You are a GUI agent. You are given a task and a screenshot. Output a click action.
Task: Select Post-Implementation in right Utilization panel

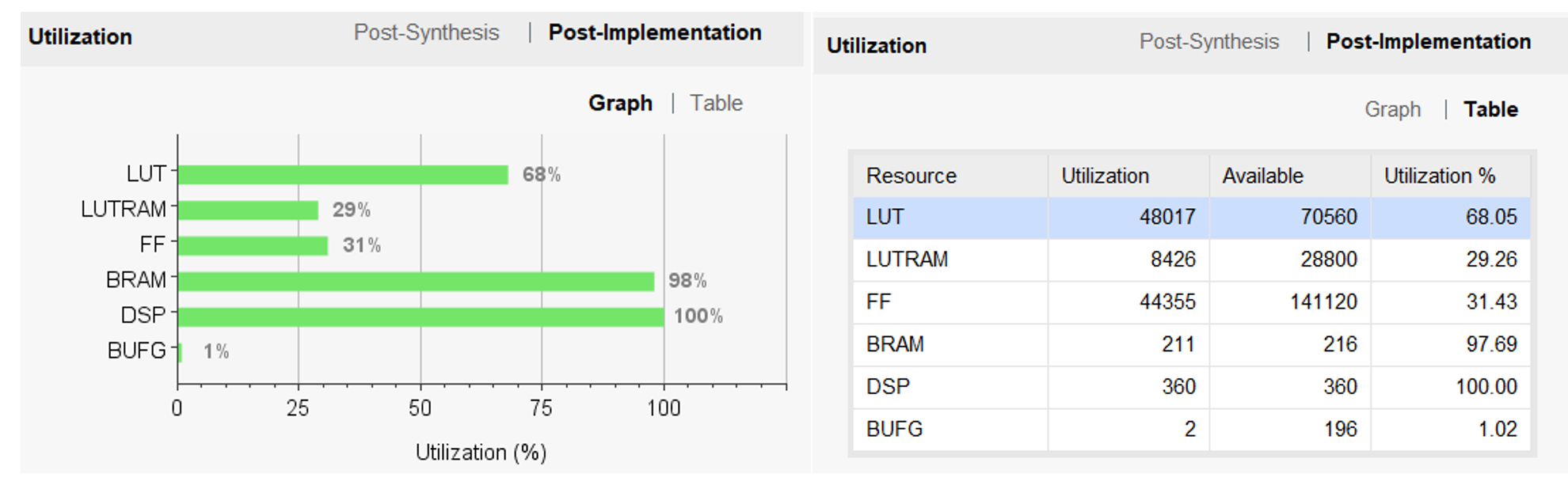(1428, 42)
